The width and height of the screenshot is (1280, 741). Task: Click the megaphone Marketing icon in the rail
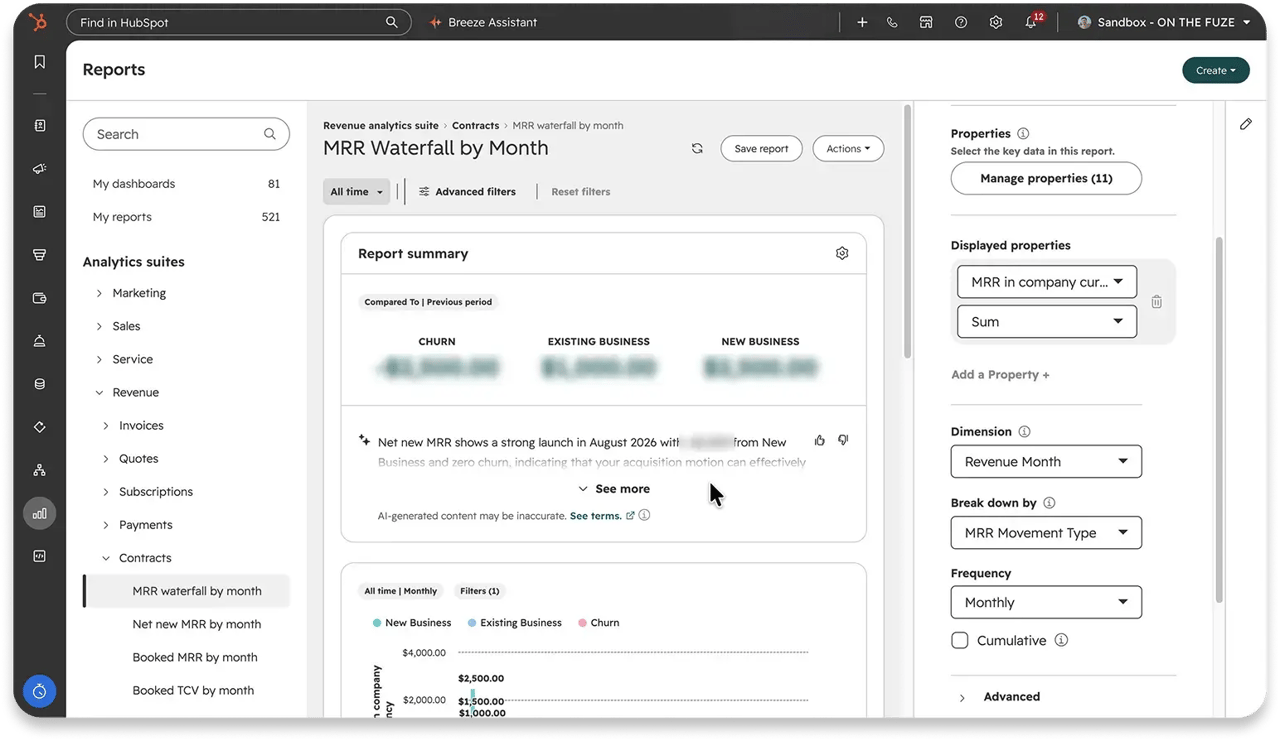[x=40, y=169]
